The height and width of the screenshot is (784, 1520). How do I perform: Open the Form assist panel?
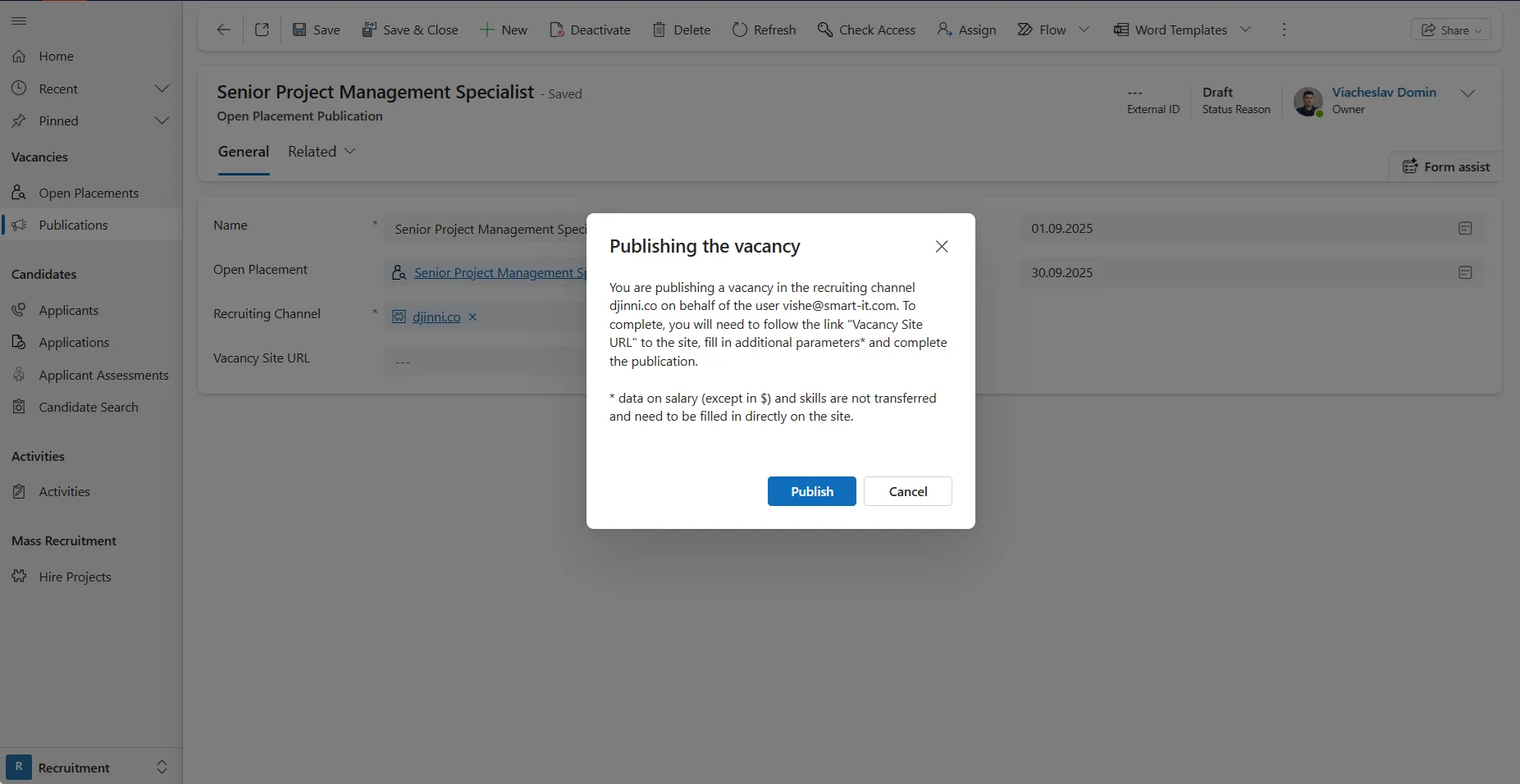(x=1445, y=166)
